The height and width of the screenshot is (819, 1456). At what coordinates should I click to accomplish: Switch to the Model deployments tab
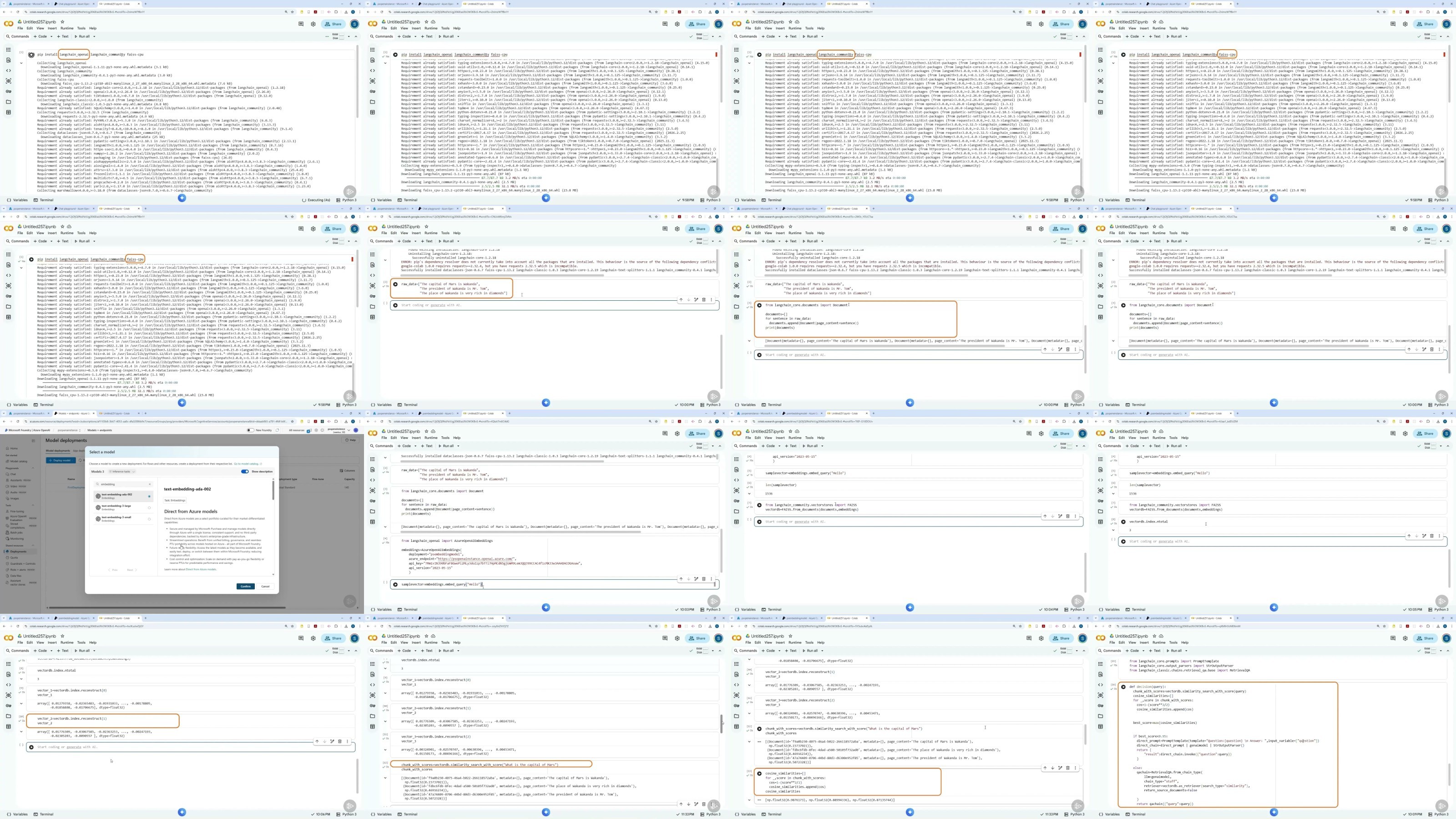click(58, 450)
